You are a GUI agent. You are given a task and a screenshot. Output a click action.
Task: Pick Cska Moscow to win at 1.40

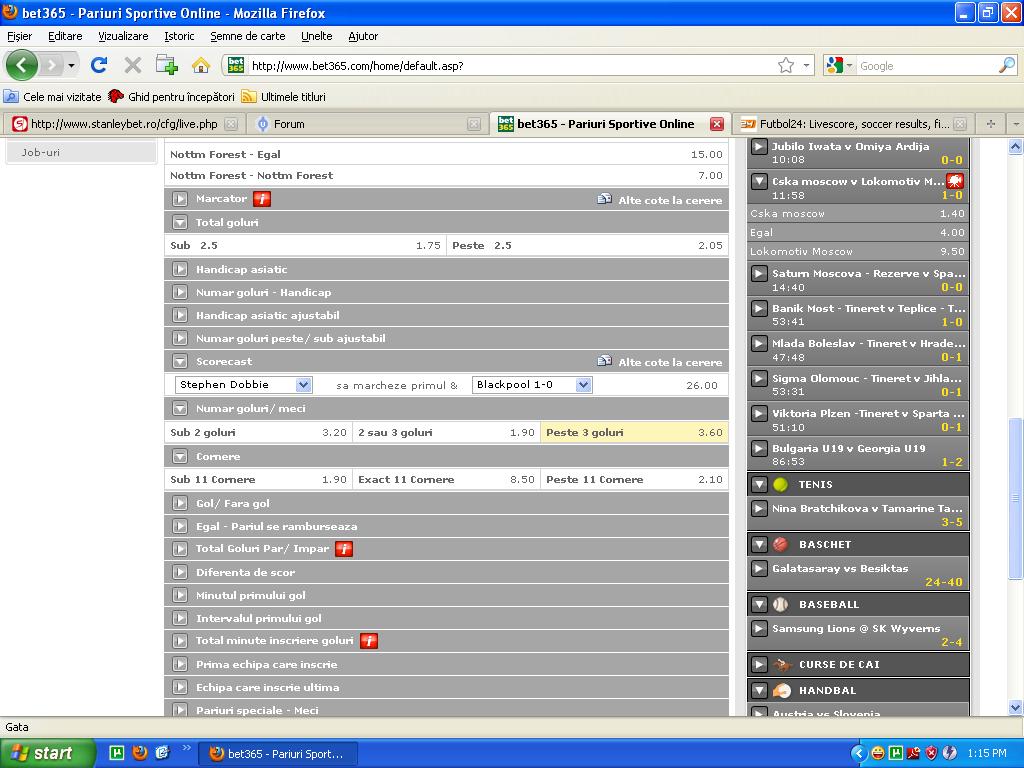coord(857,214)
